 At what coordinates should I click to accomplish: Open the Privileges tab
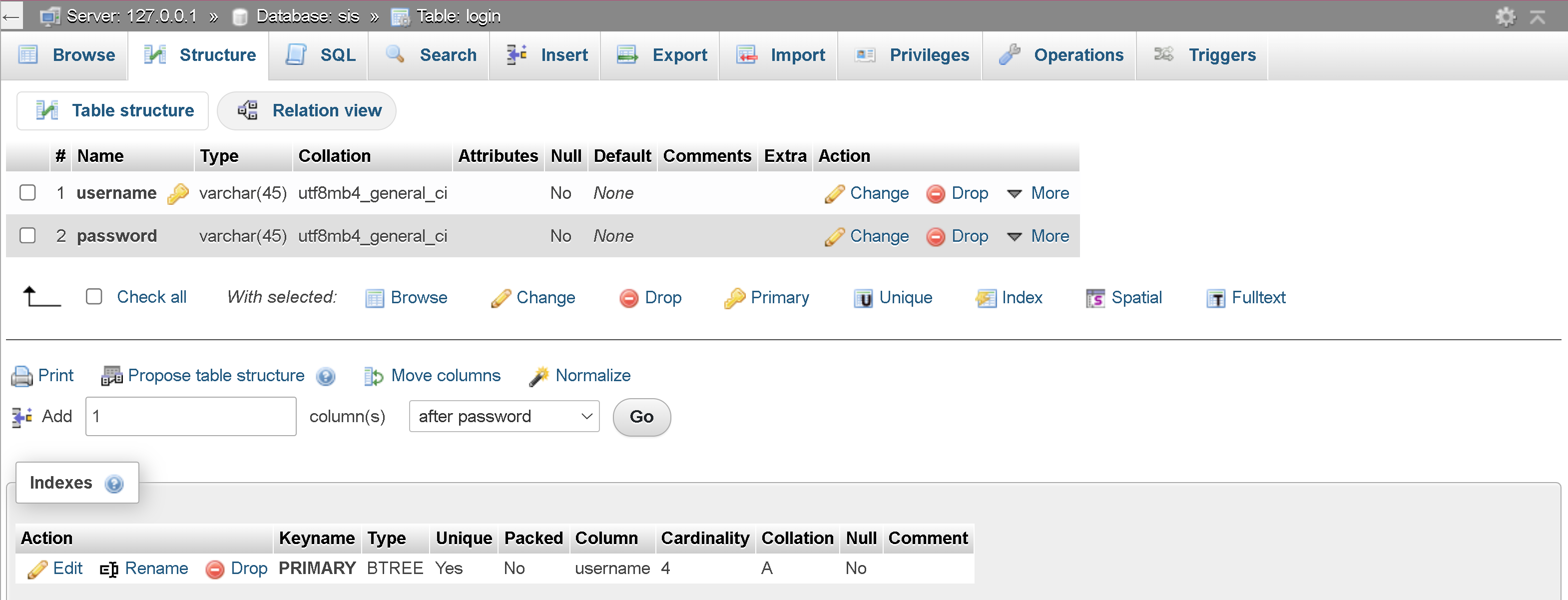pyautogui.click(x=911, y=55)
